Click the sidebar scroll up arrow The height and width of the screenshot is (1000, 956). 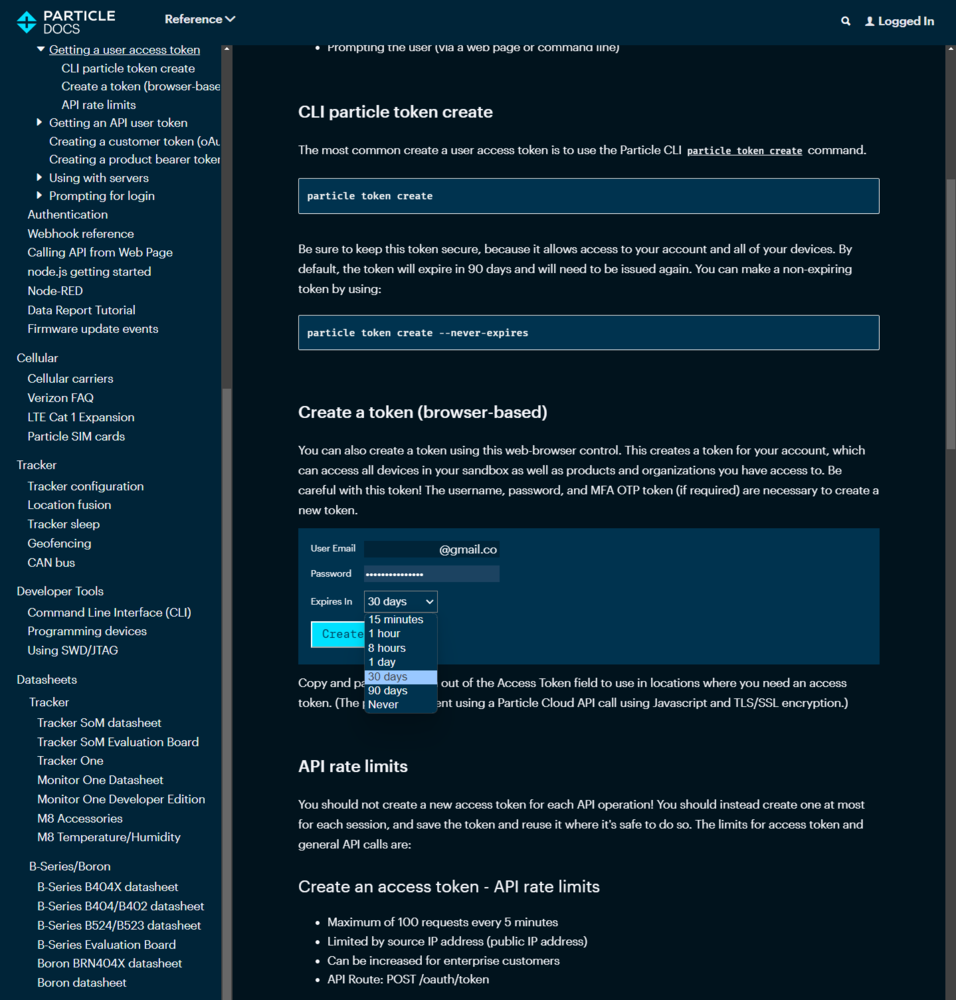click(x=226, y=49)
